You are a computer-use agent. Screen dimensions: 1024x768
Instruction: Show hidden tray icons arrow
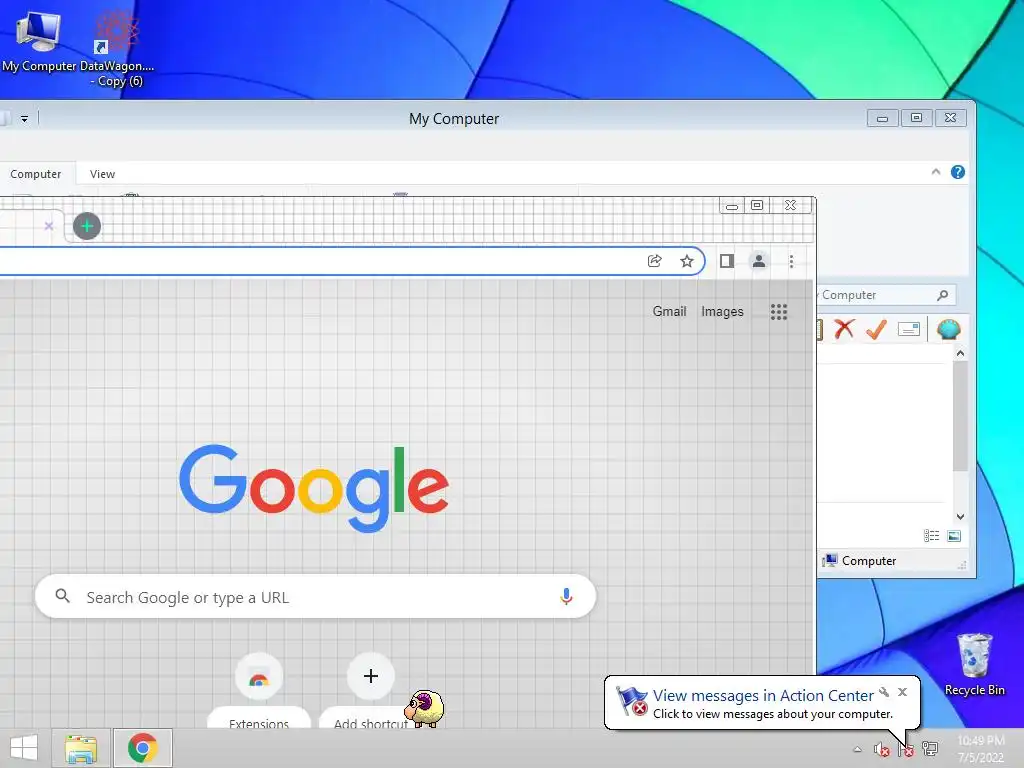point(857,749)
